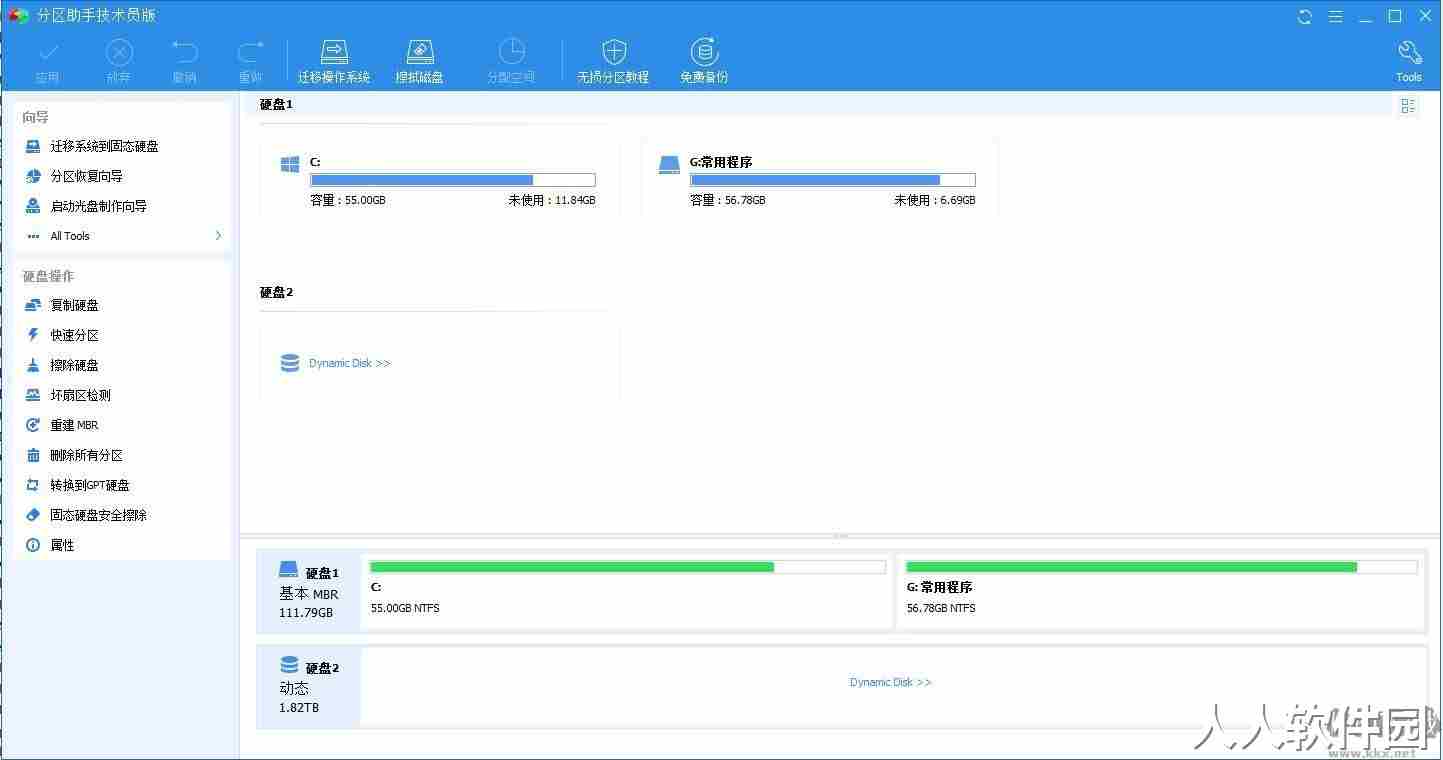Click the 硬盘2 heading in upper pane
This screenshot has width=1443, height=760.
(276, 292)
